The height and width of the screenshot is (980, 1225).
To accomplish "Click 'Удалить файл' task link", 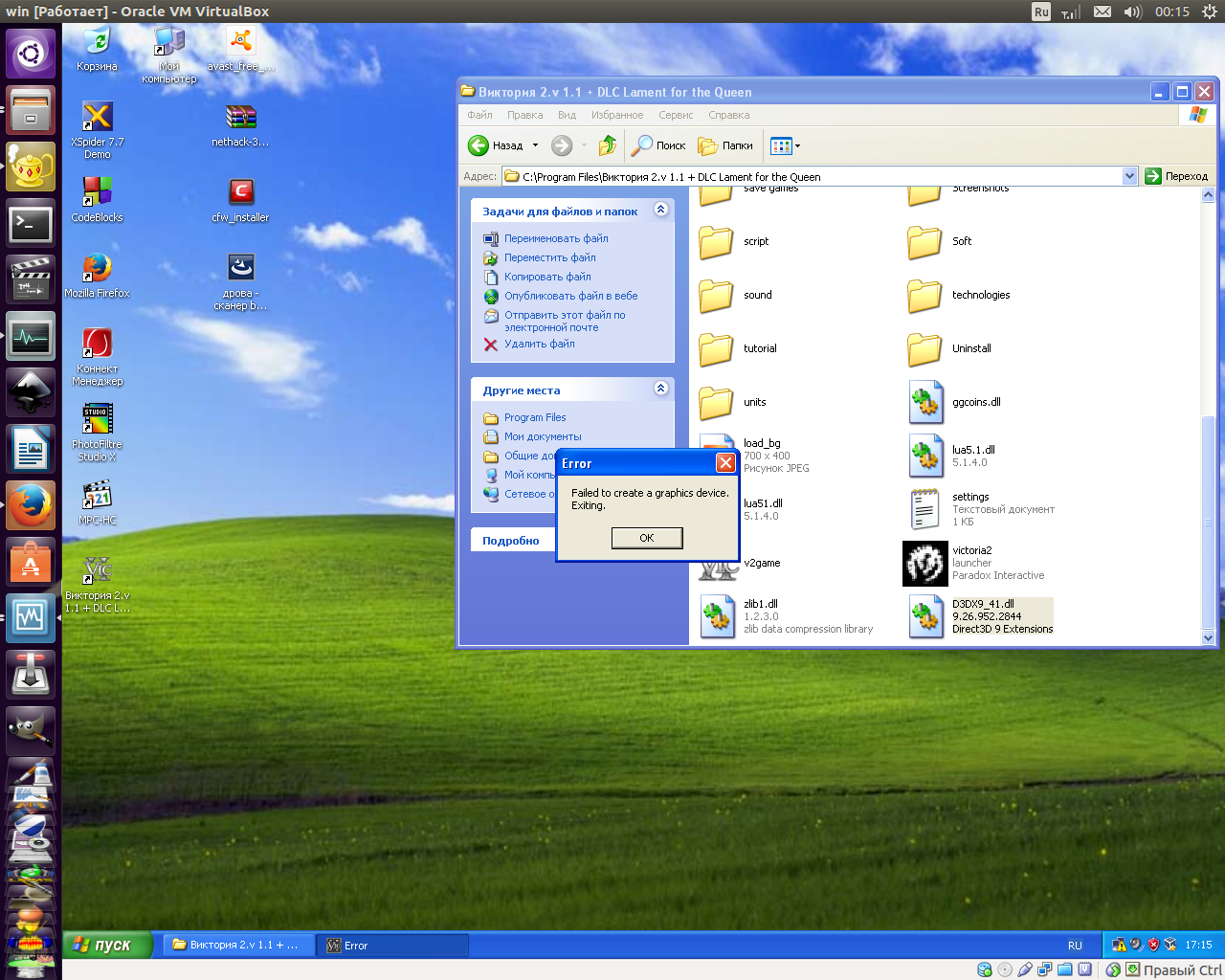I will (x=539, y=344).
